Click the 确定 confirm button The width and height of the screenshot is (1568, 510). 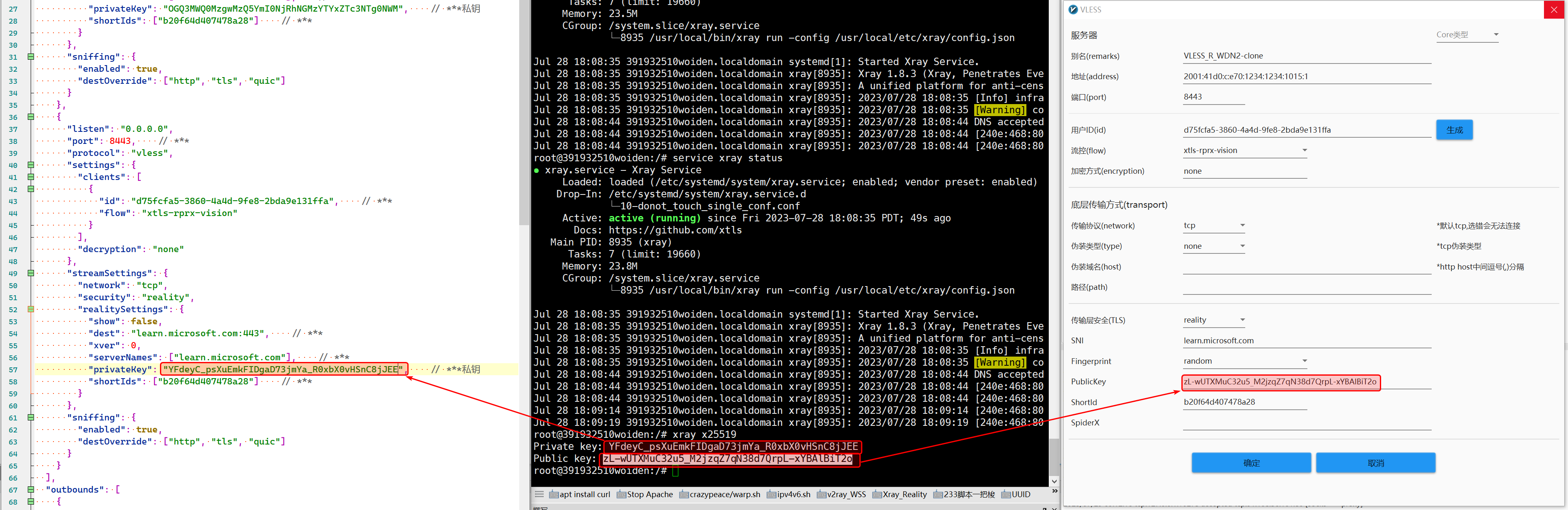point(1251,463)
